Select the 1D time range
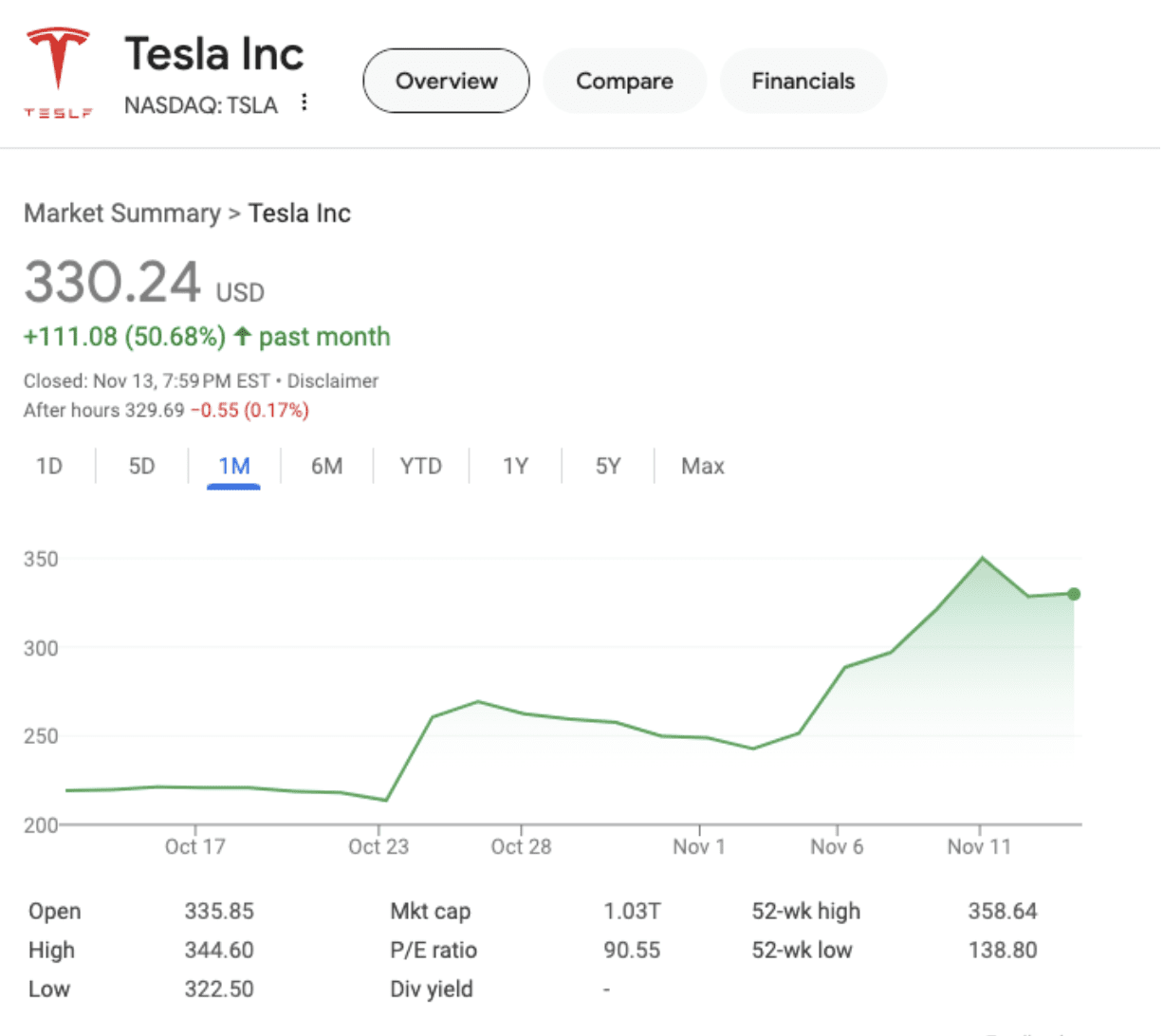Screen dimensions: 1163x1036 49,467
